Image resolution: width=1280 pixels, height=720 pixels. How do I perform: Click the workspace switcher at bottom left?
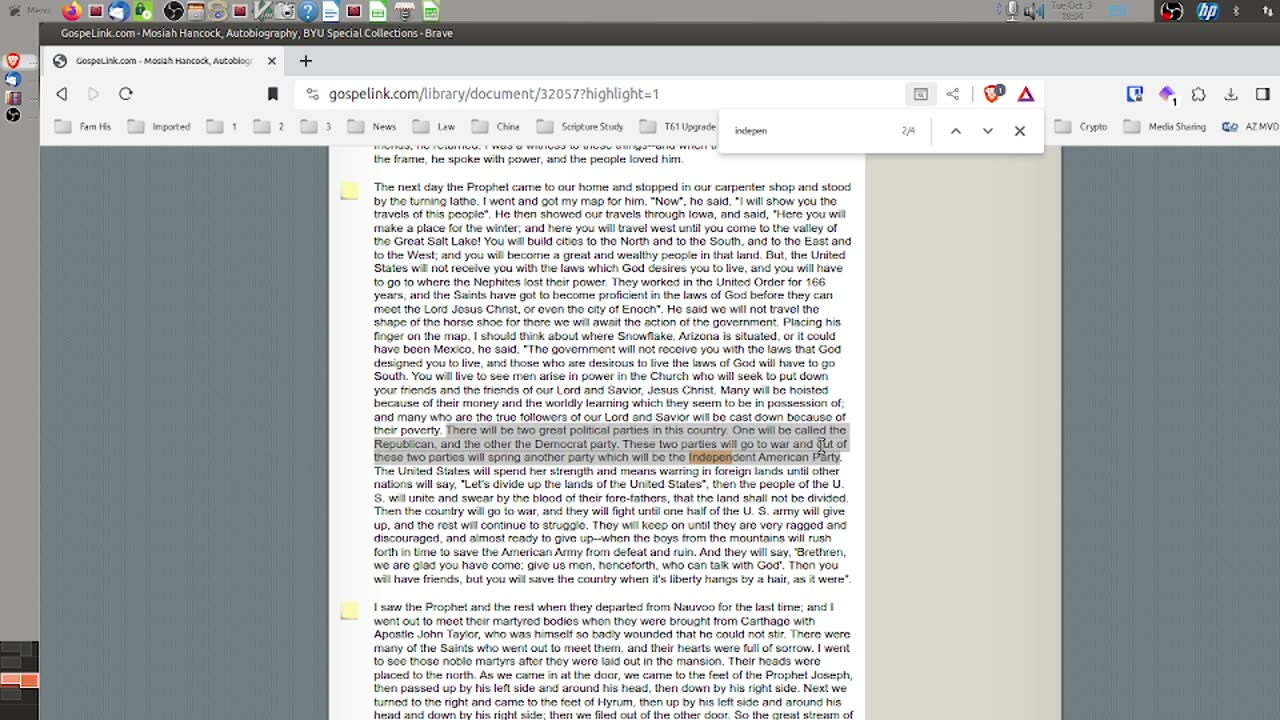tap(19, 681)
